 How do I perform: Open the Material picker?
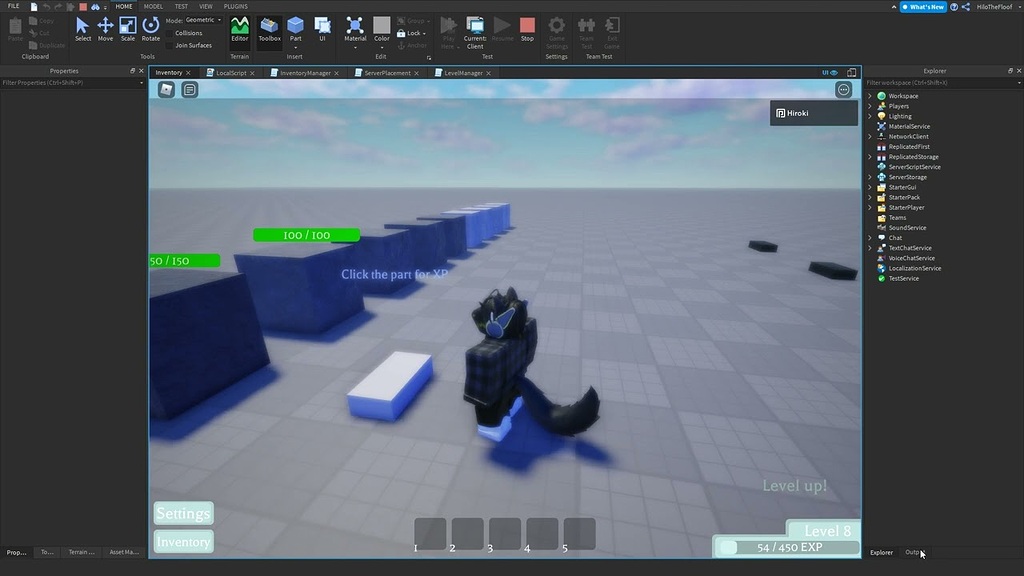tap(354, 27)
